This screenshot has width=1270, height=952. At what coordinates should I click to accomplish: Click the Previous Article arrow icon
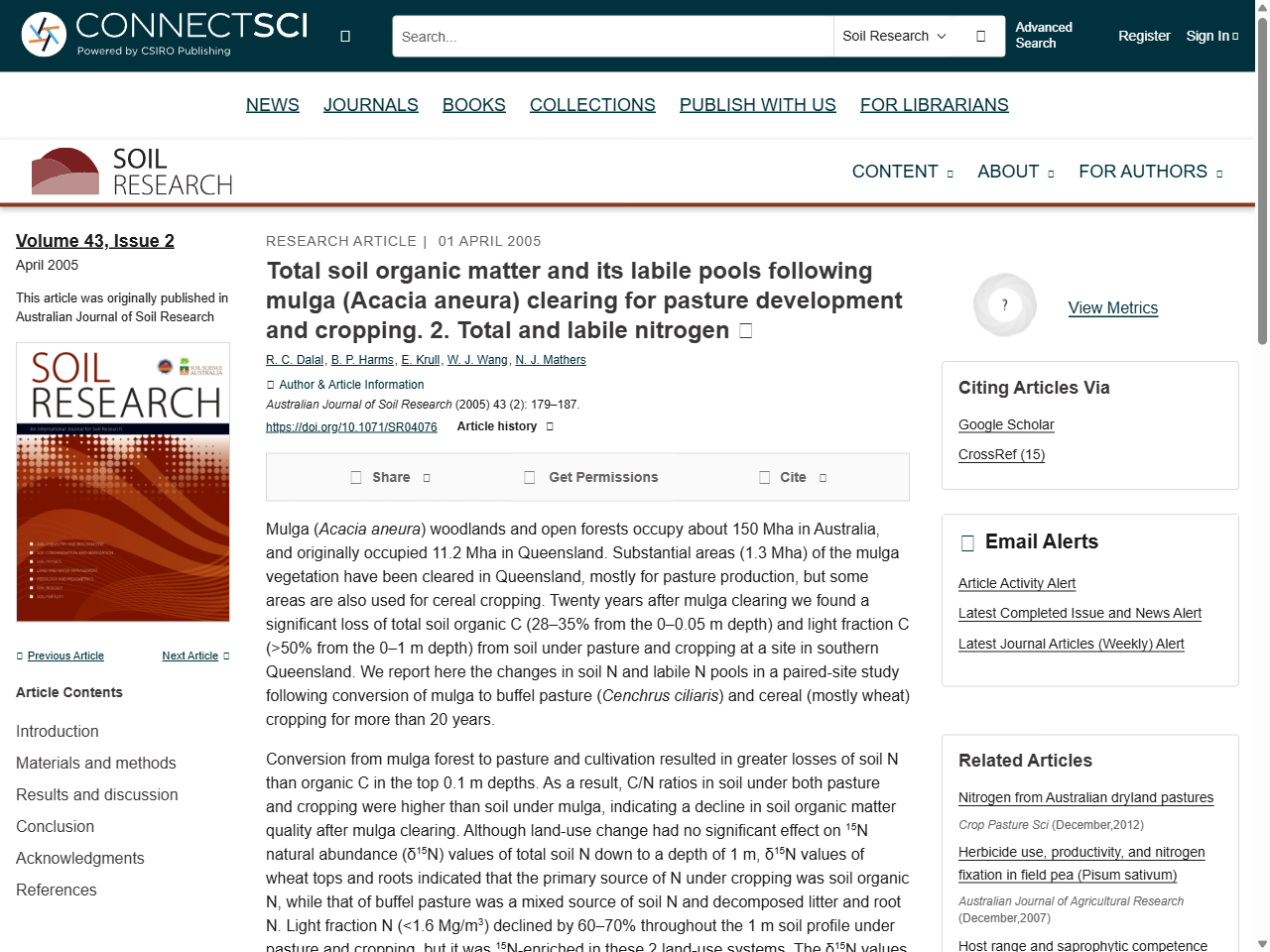[x=18, y=655]
